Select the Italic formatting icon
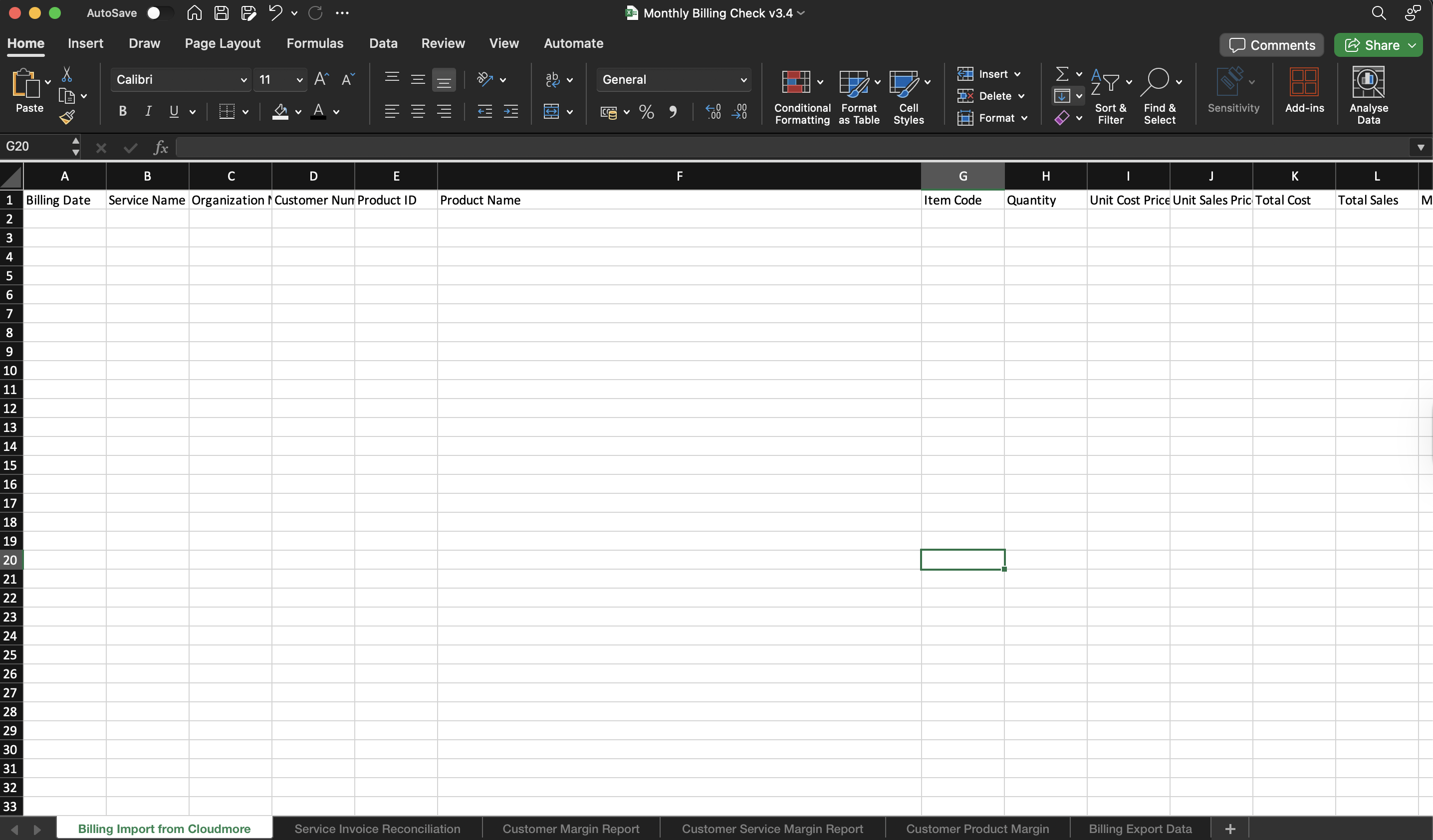 [148, 111]
